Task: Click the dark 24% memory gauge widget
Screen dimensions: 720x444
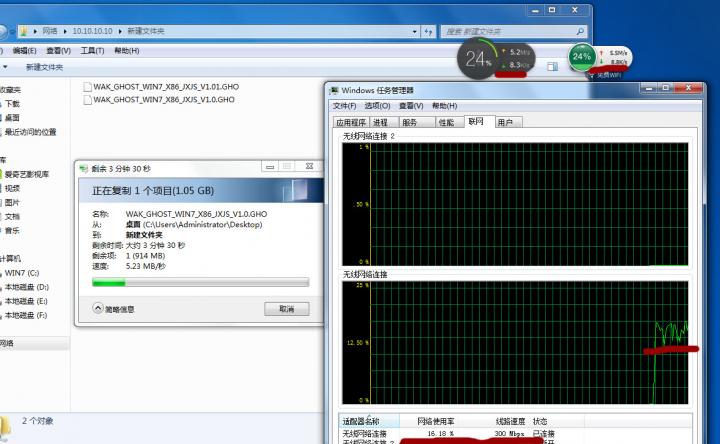Action: [478, 59]
